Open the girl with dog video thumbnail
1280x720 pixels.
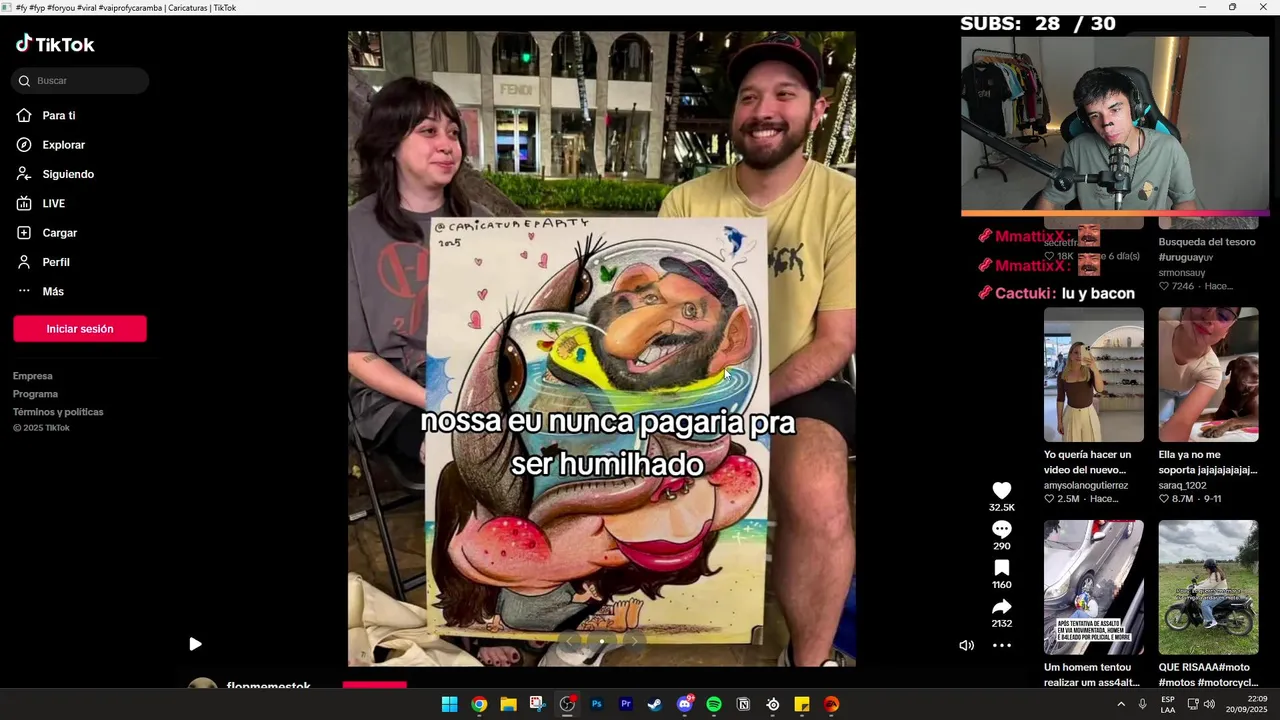1208,374
